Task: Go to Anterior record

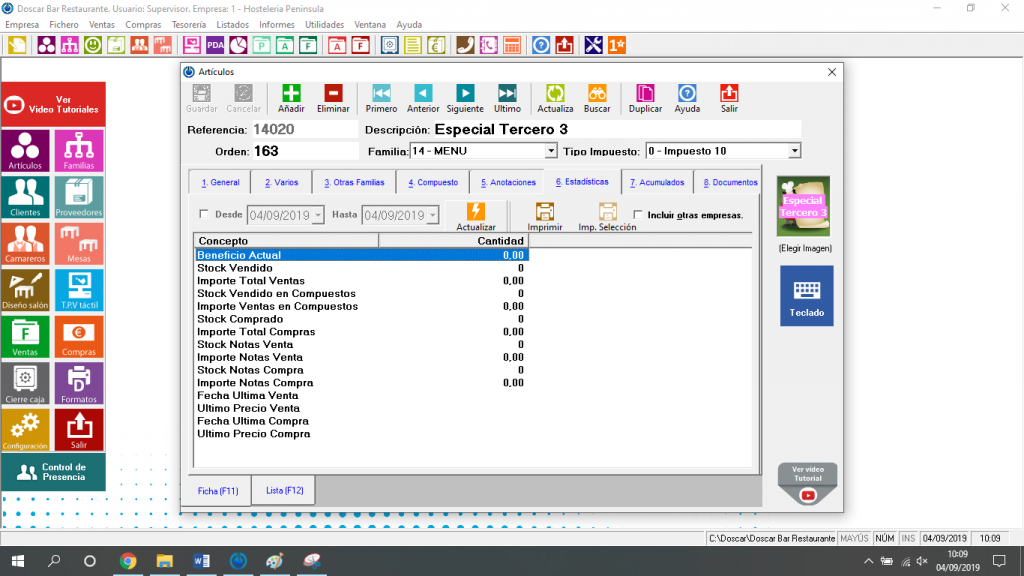Action: (x=423, y=99)
